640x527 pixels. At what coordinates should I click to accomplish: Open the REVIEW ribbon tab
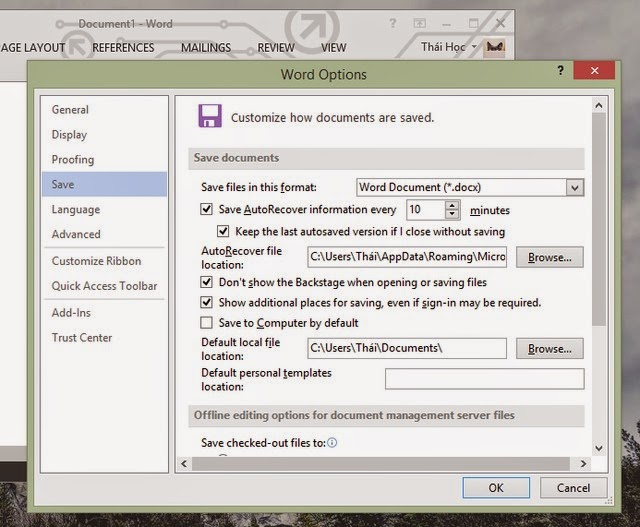click(276, 48)
